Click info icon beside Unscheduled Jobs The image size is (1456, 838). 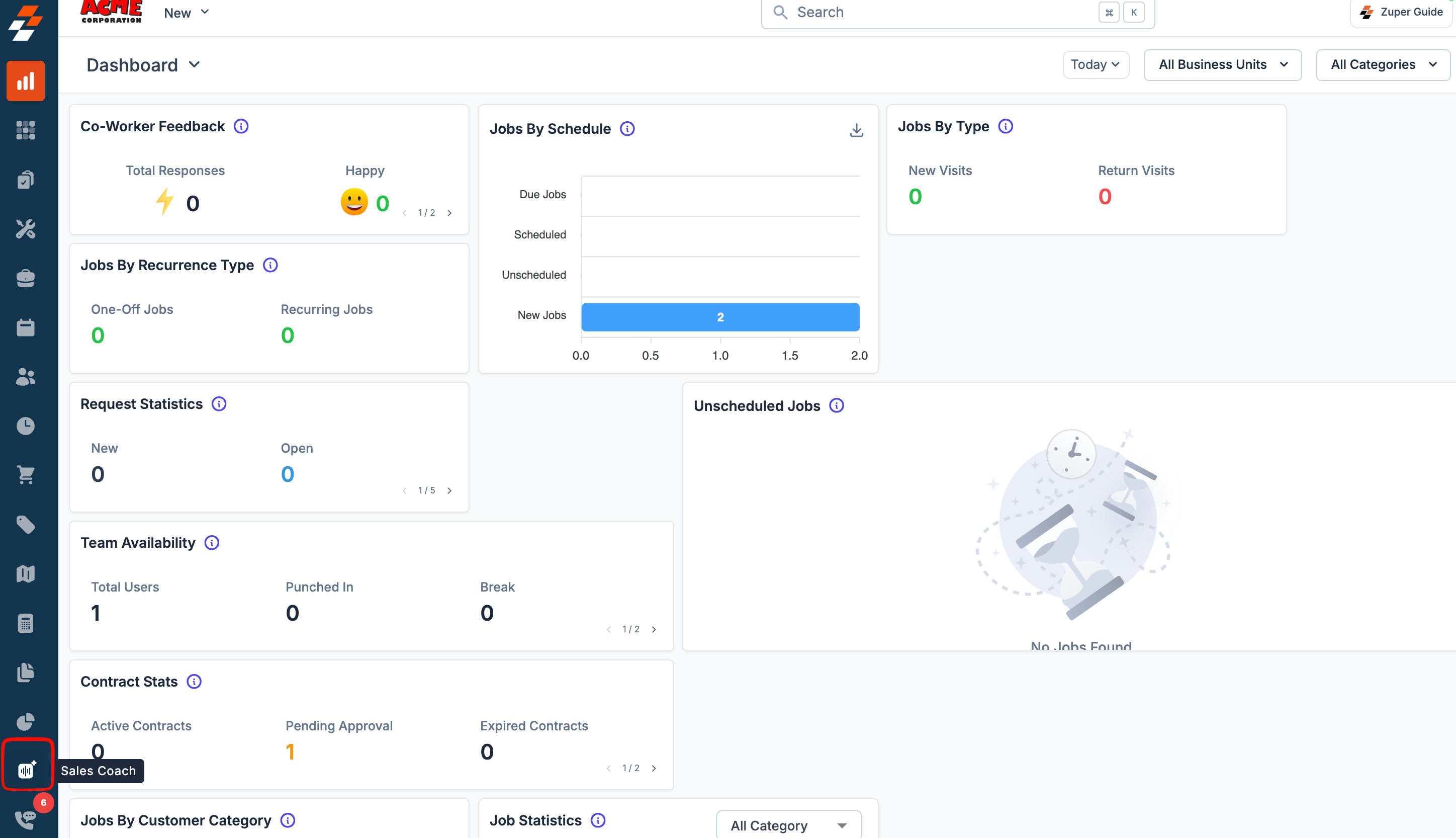(x=837, y=406)
